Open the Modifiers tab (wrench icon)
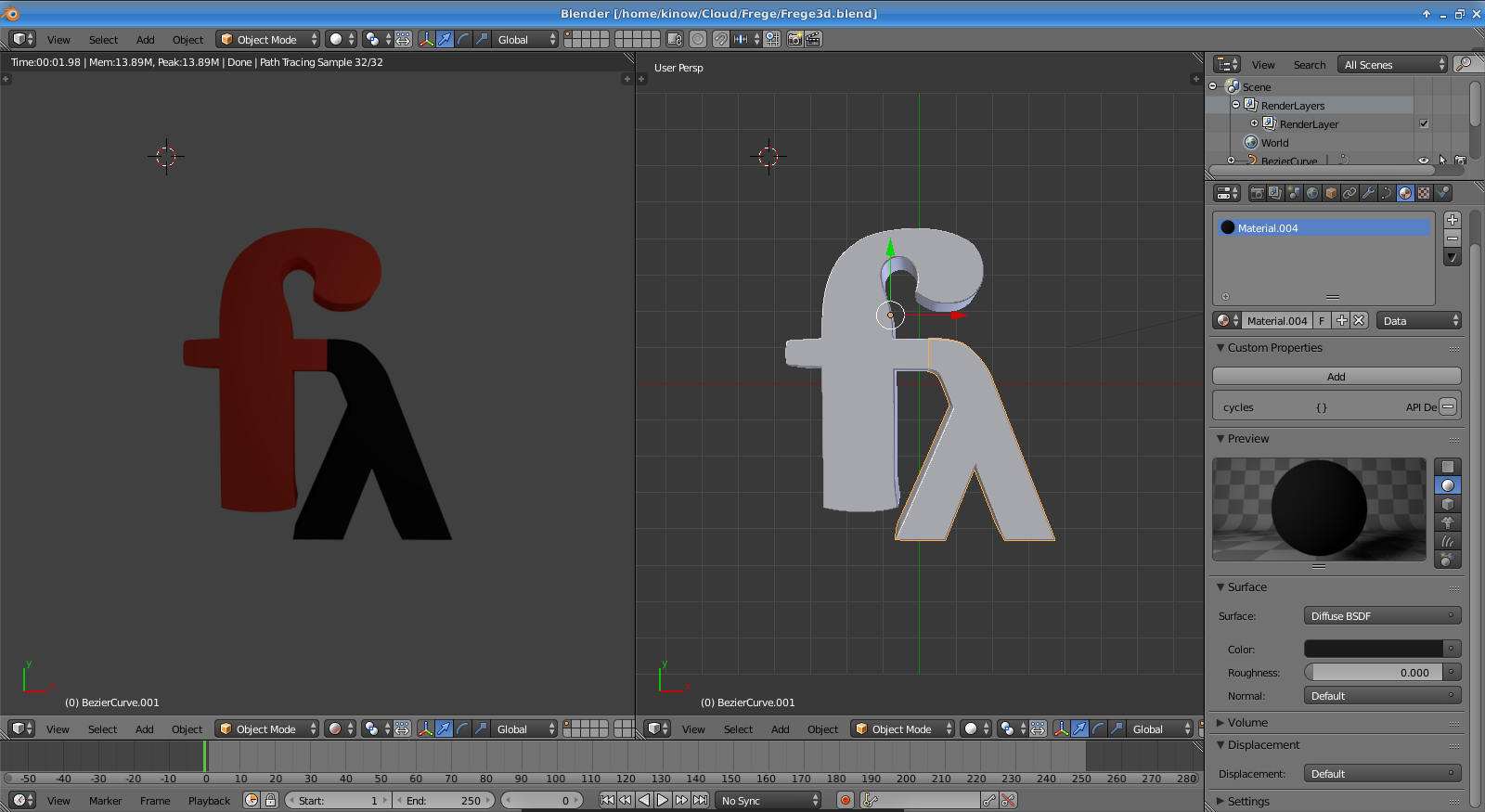The width and height of the screenshot is (1485, 812). pyautogui.click(x=1368, y=193)
